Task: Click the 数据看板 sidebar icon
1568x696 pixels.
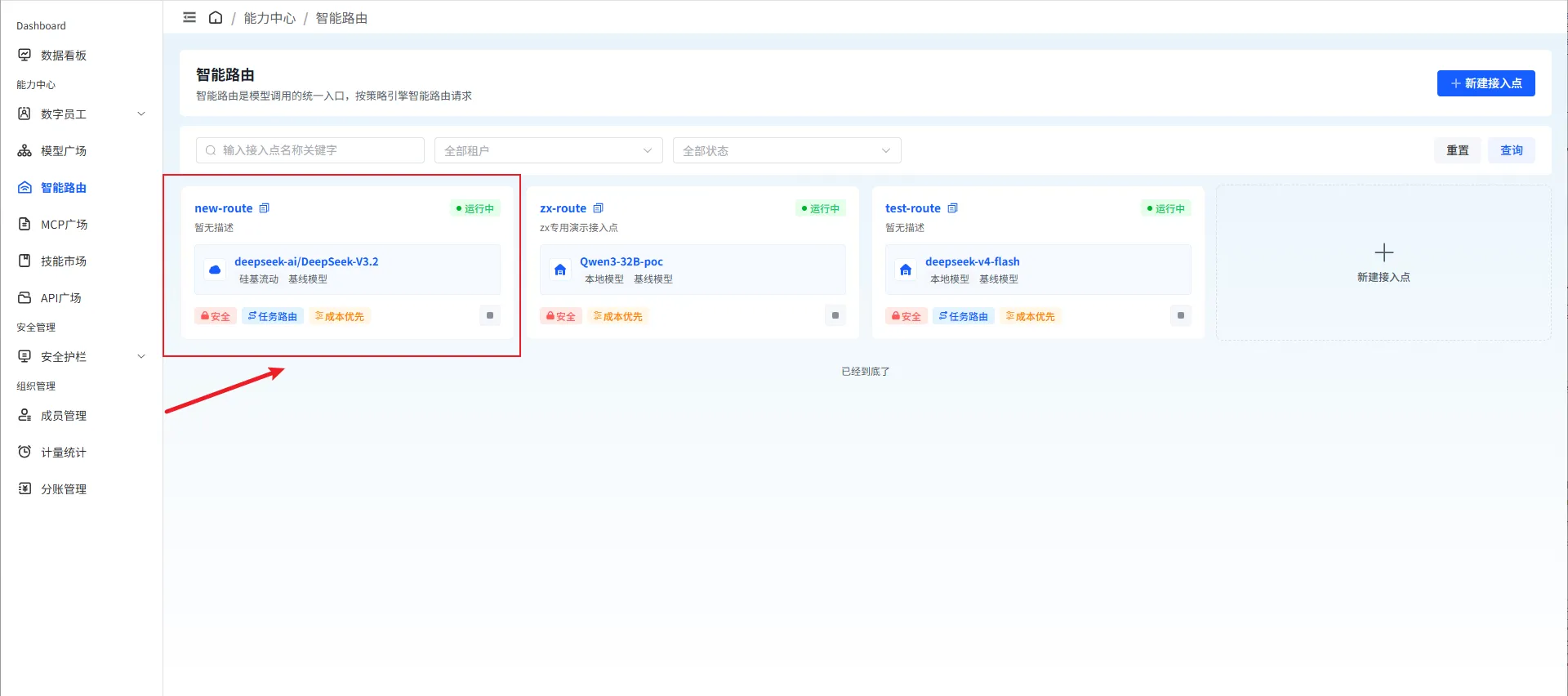Action: 24,55
